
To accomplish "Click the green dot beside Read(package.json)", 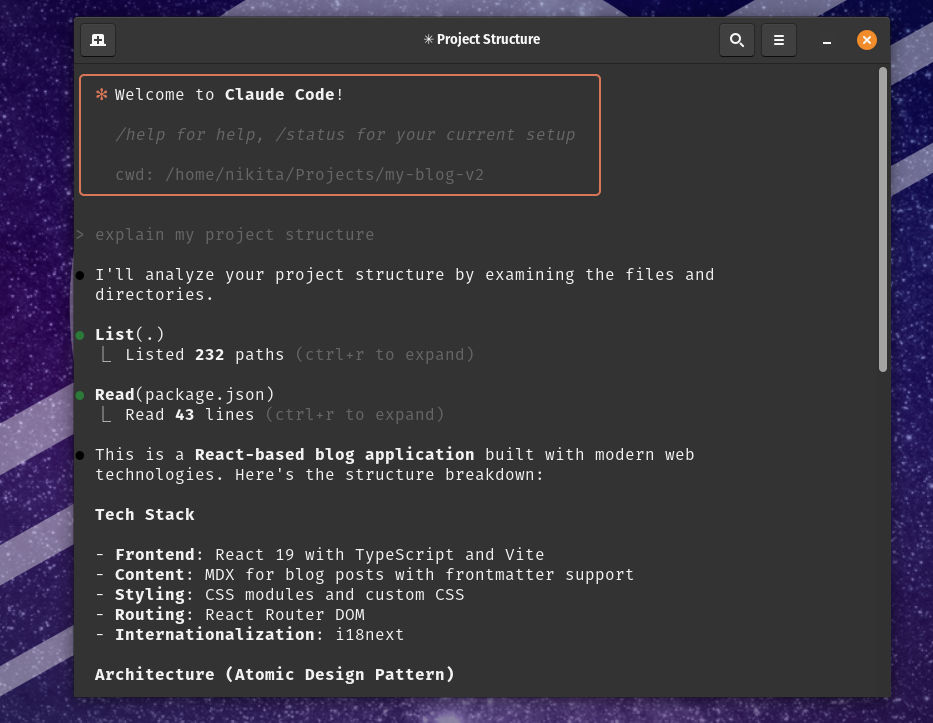I will [80, 395].
